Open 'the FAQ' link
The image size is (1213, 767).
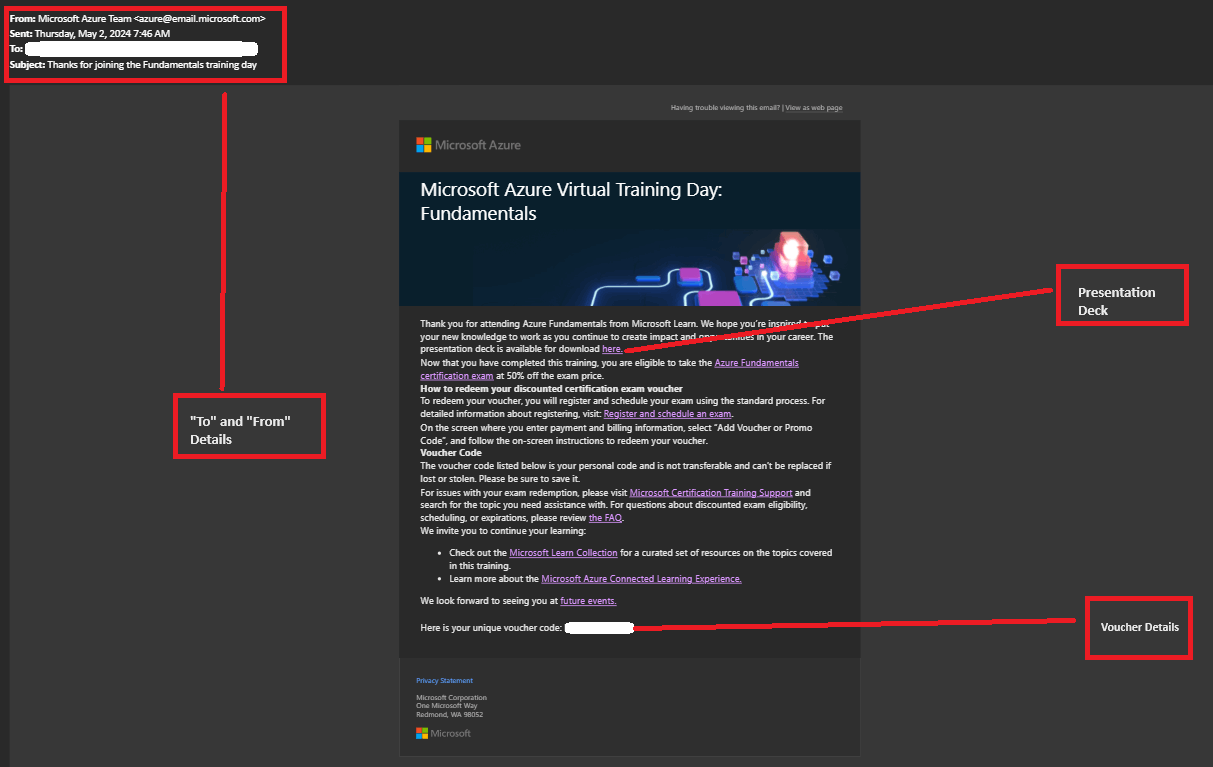pyautogui.click(x=606, y=518)
